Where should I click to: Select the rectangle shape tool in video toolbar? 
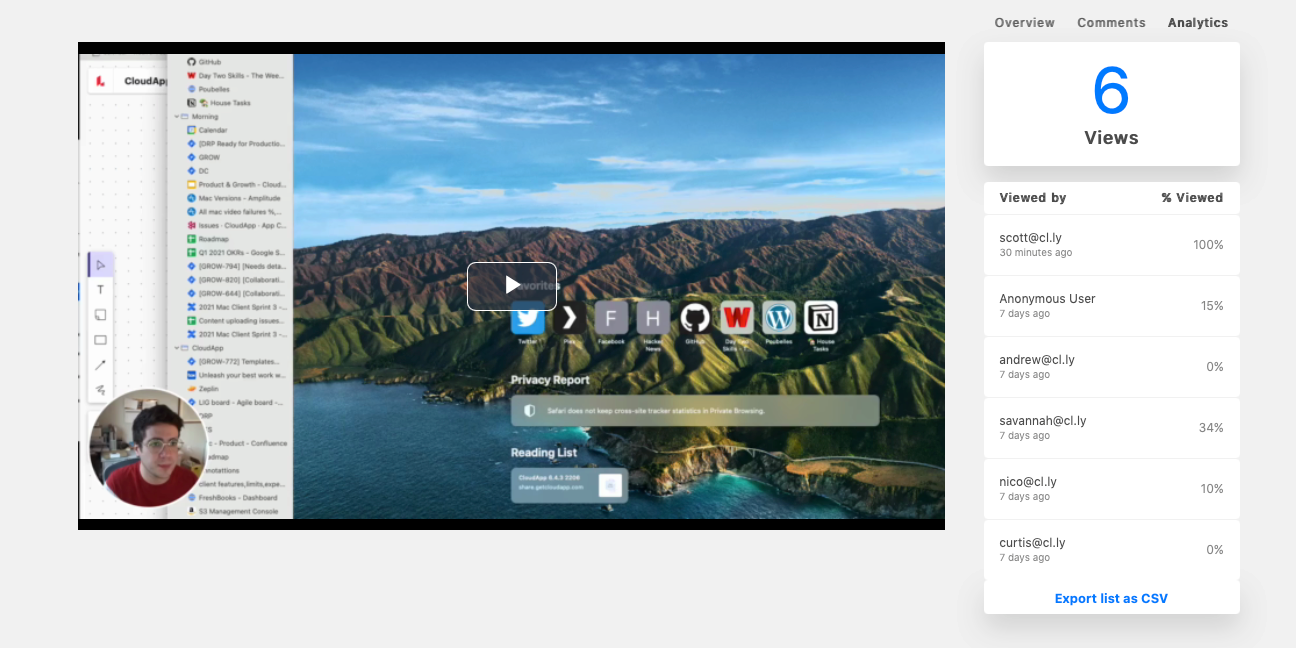pos(100,340)
